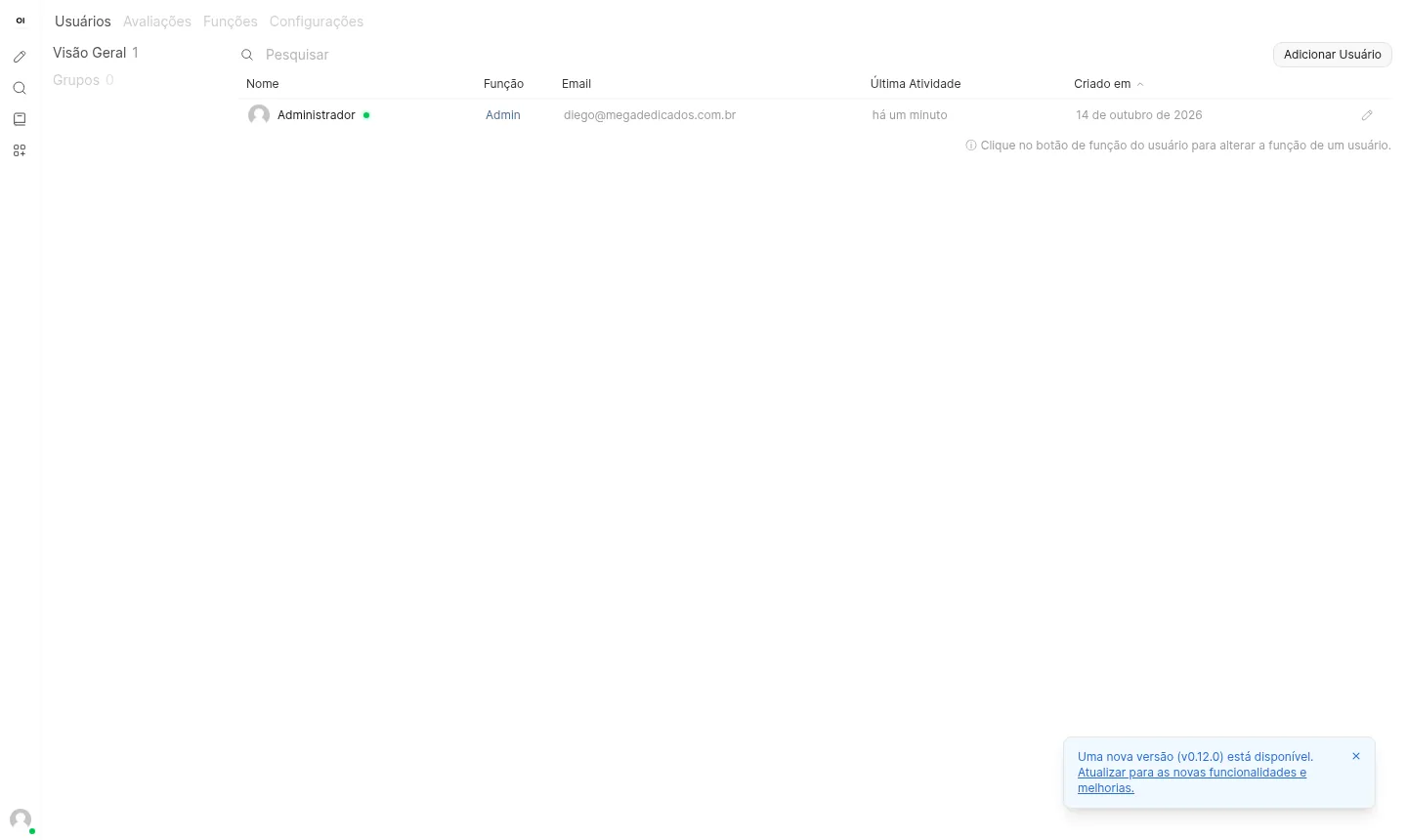The height and width of the screenshot is (840, 1407).
Task: Open notes icon in left sidebar
Action: (x=20, y=119)
